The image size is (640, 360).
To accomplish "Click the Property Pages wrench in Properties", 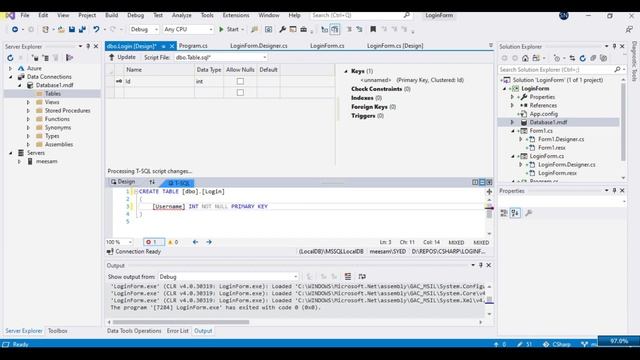I will (x=529, y=213).
